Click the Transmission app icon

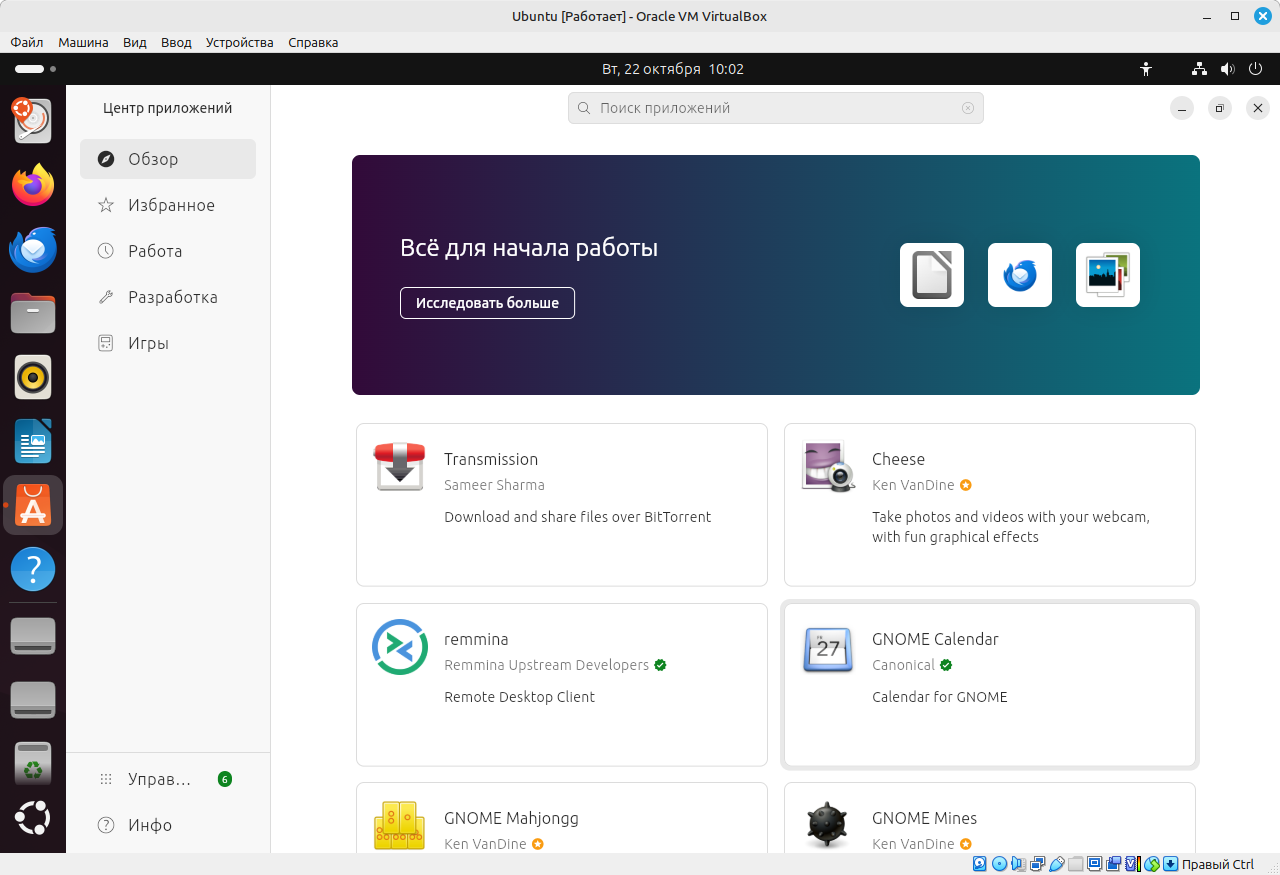399,468
